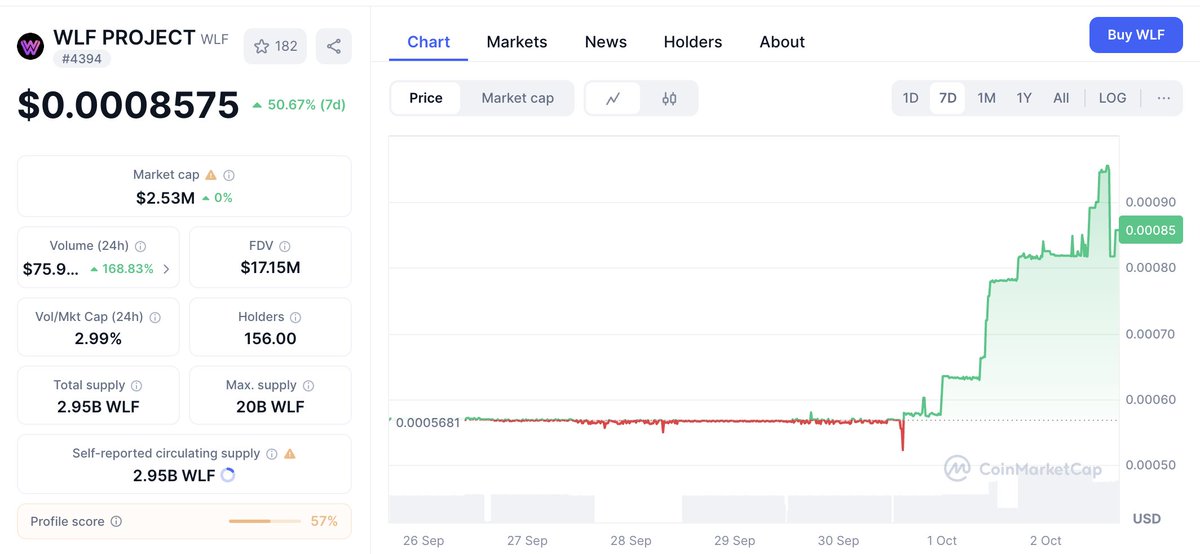Expand Volume (24h) details chevron

[166, 268]
